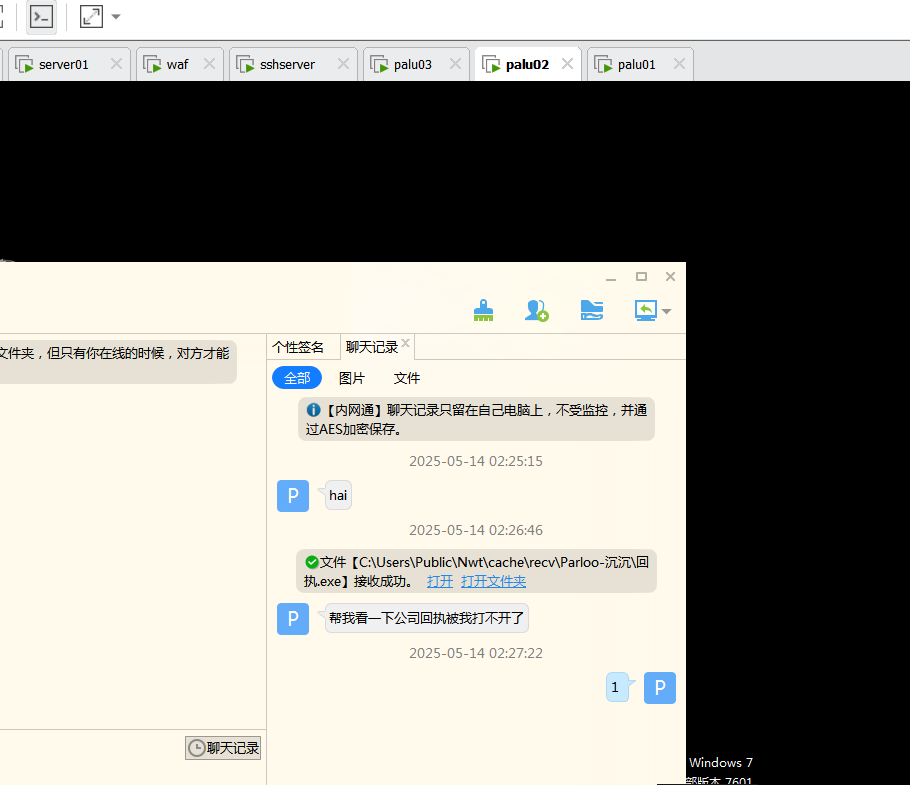Switch to the 个性签名 tab
910x785 pixels.
(x=298, y=347)
